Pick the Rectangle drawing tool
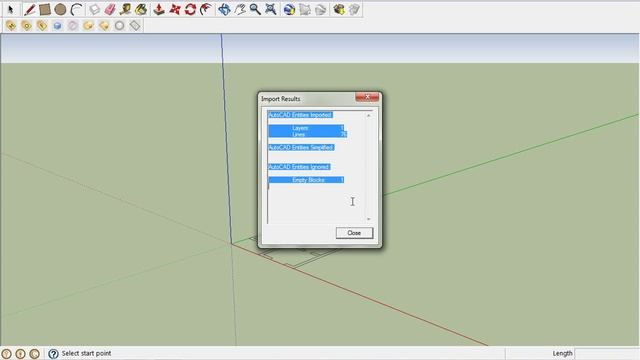 44,9
